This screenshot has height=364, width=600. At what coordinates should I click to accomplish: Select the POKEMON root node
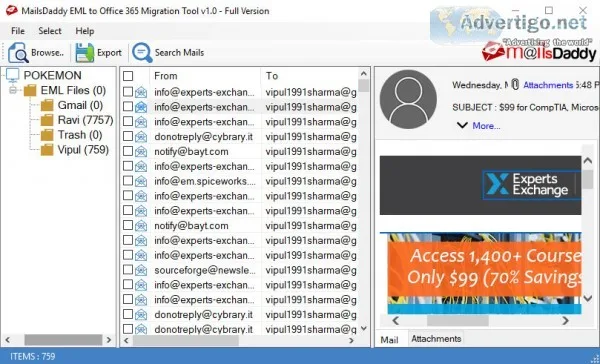pos(52,75)
